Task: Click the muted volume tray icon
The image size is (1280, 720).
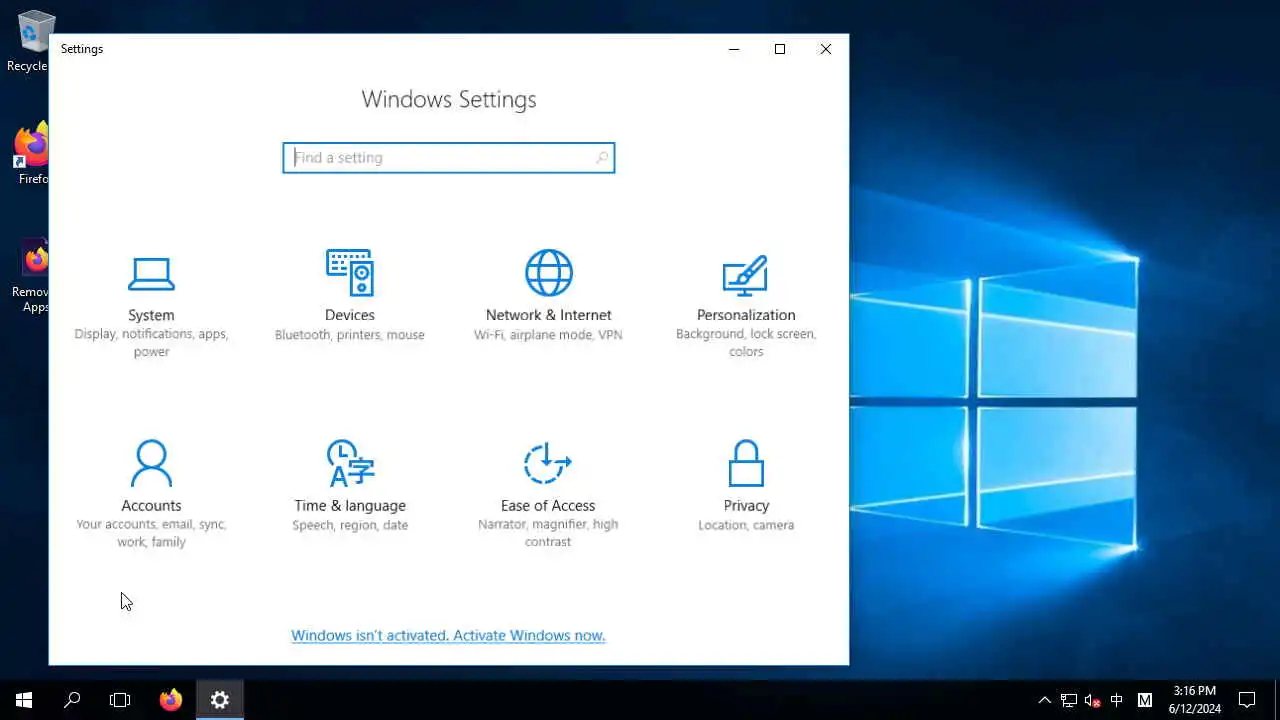Action: [x=1093, y=700]
